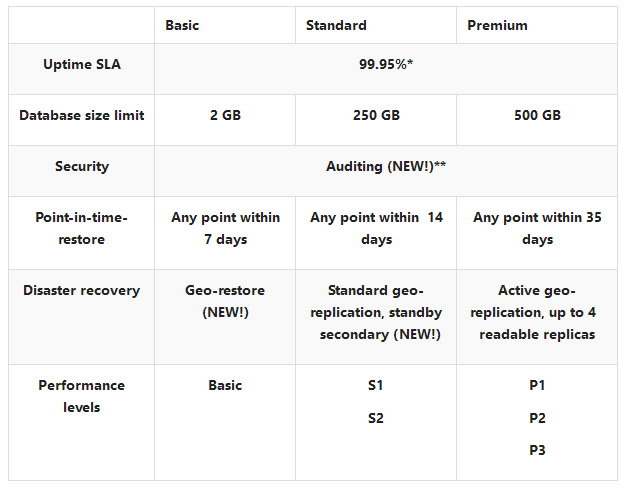The height and width of the screenshot is (489, 637).
Task: Select the Uptime SLA row label
Action: point(82,64)
